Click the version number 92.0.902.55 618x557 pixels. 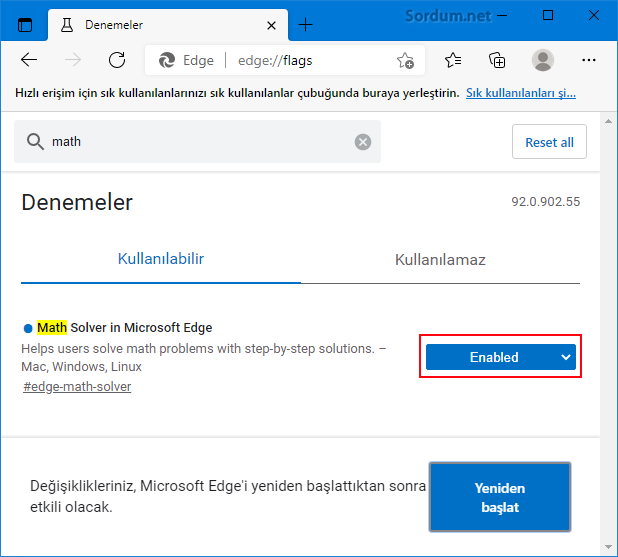click(x=545, y=202)
